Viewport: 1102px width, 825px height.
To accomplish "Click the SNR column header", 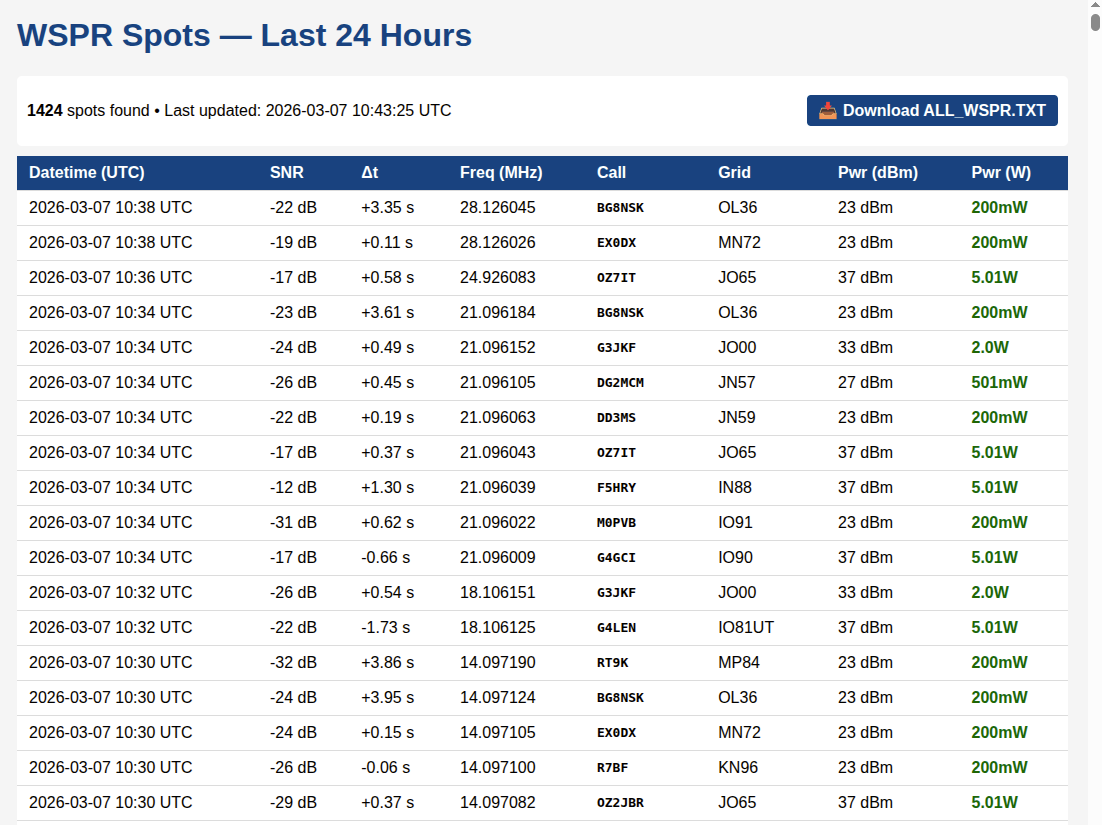I will click(287, 173).
